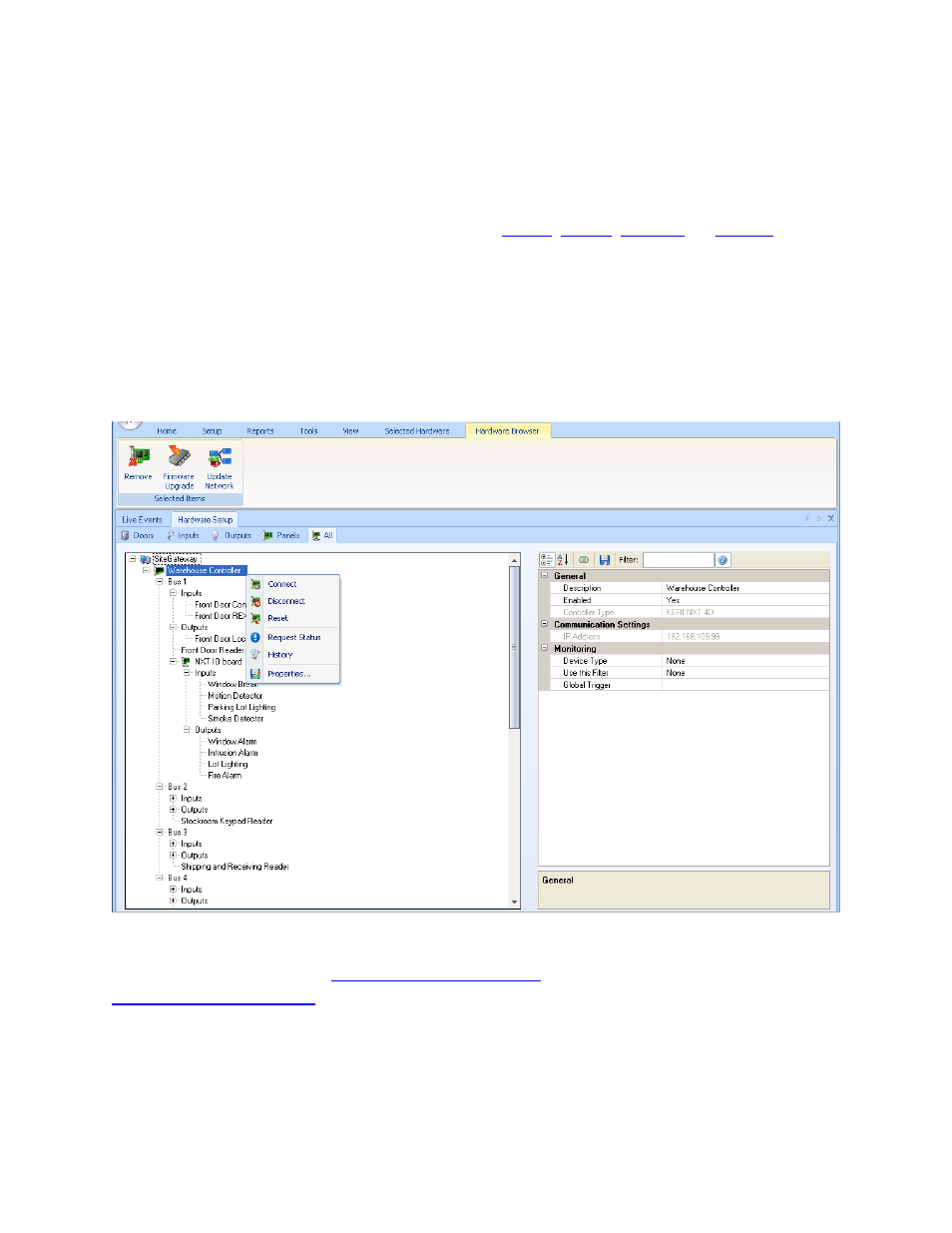Show the Outputs hardware filter tab
This screenshot has height=1233, width=952.
click(x=232, y=535)
